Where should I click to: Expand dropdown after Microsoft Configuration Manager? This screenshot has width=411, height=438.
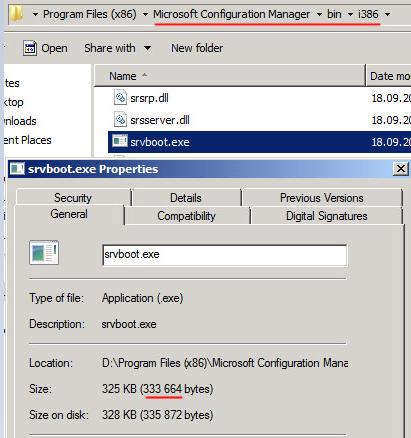point(319,14)
